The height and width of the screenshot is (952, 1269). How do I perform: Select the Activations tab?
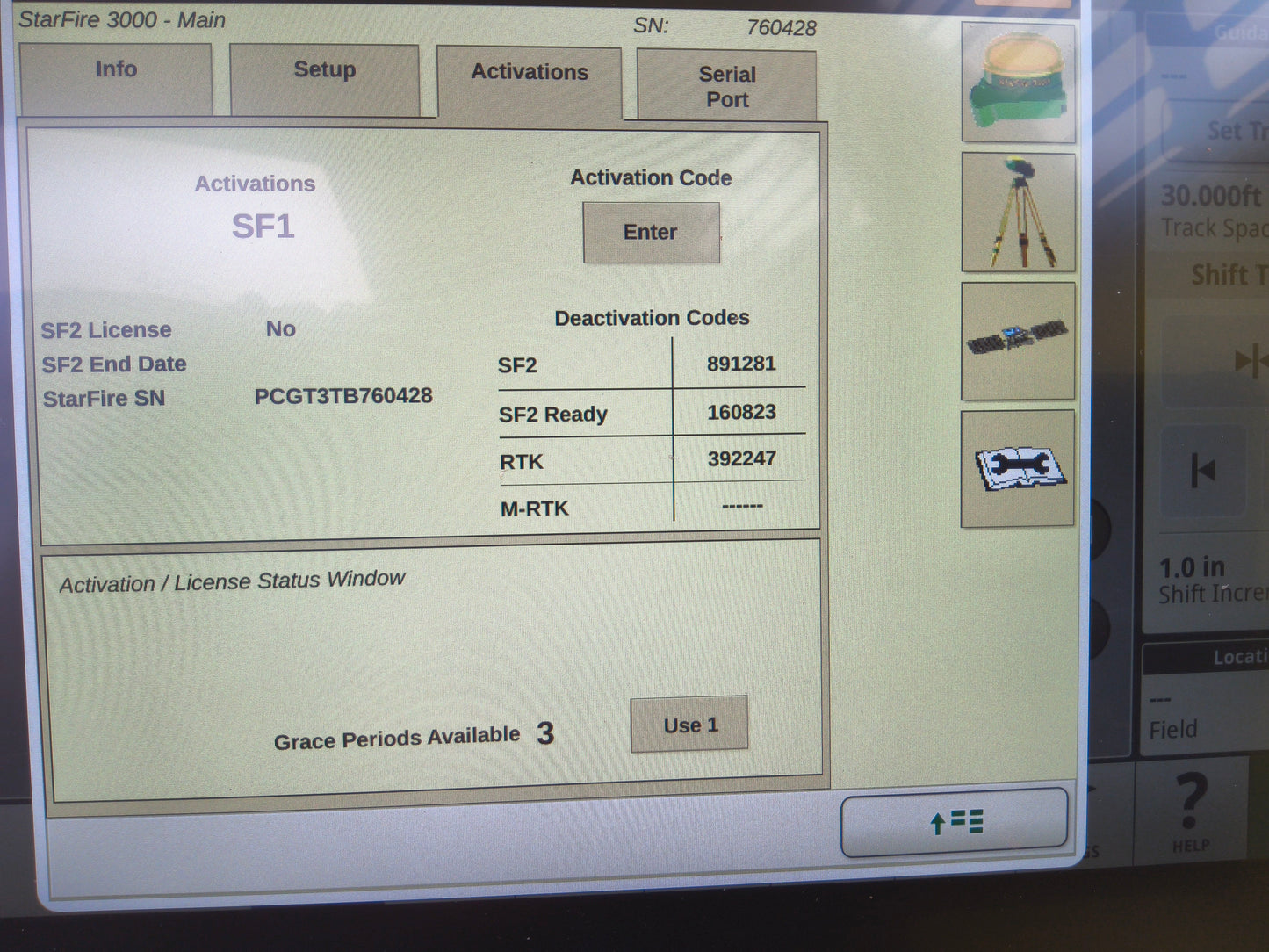[x=530, y=81]
